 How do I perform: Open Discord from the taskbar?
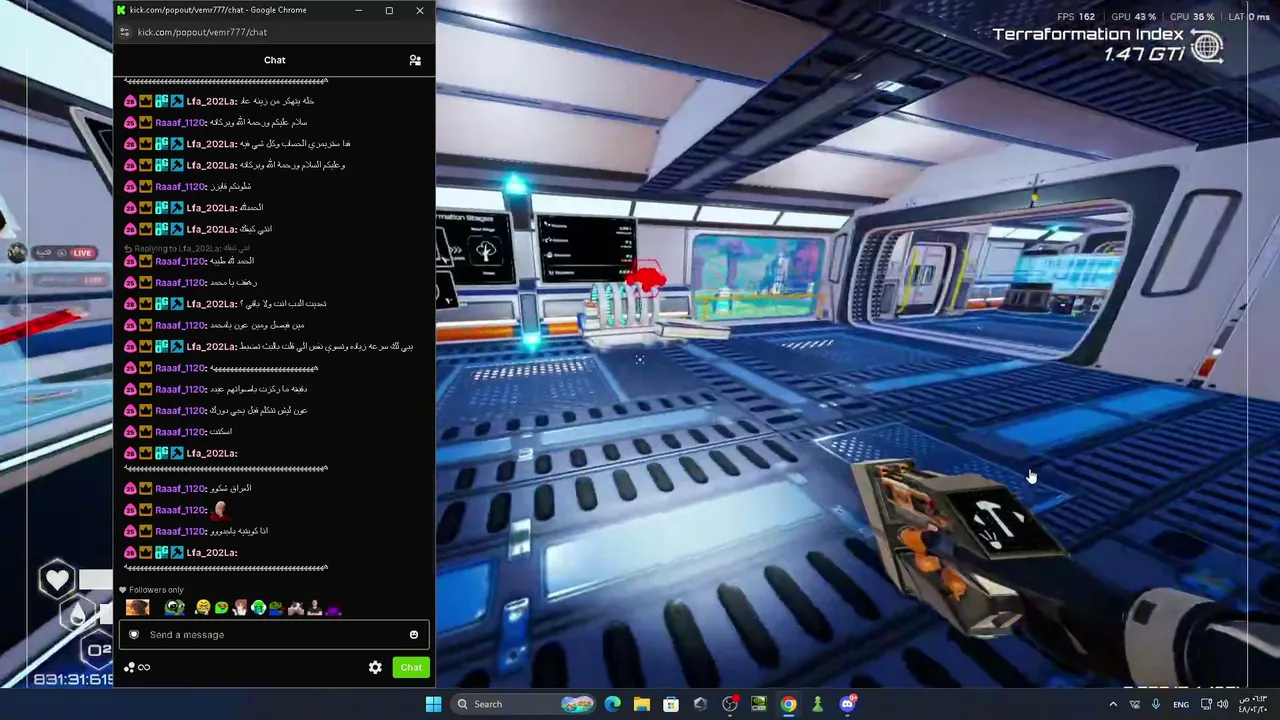848,704
